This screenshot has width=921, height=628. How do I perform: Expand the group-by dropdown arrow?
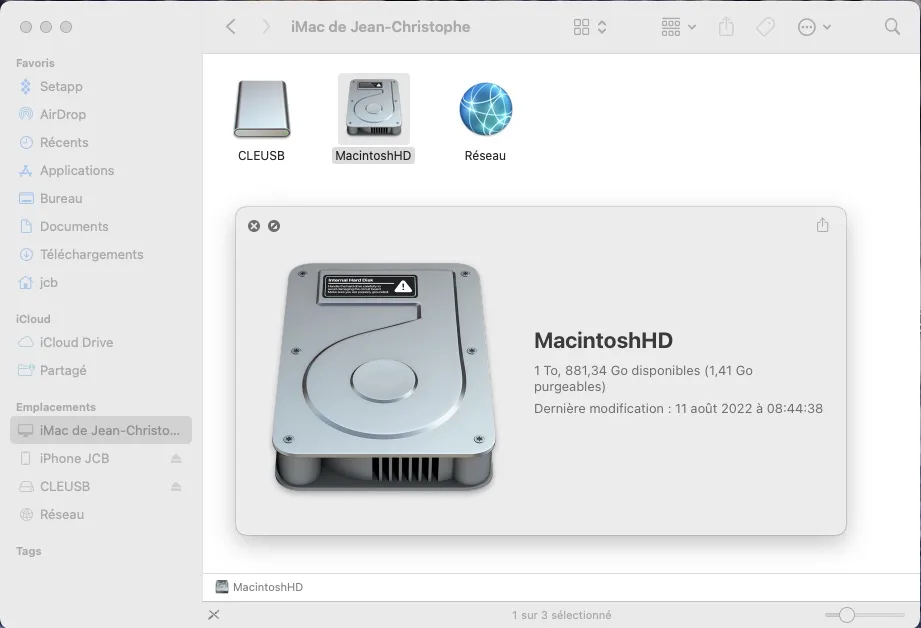692,27
